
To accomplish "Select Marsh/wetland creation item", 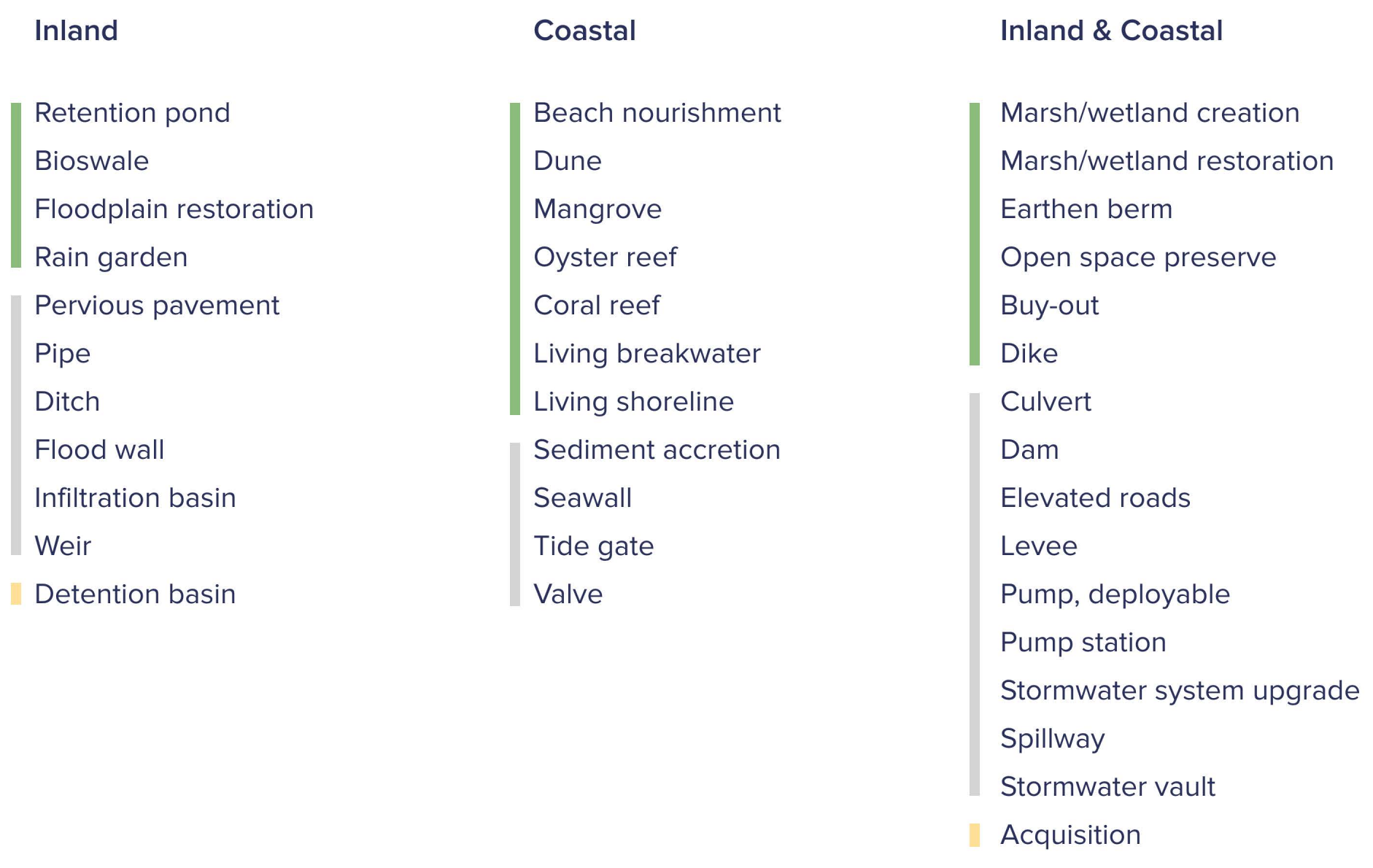I will coord(1150,113).
